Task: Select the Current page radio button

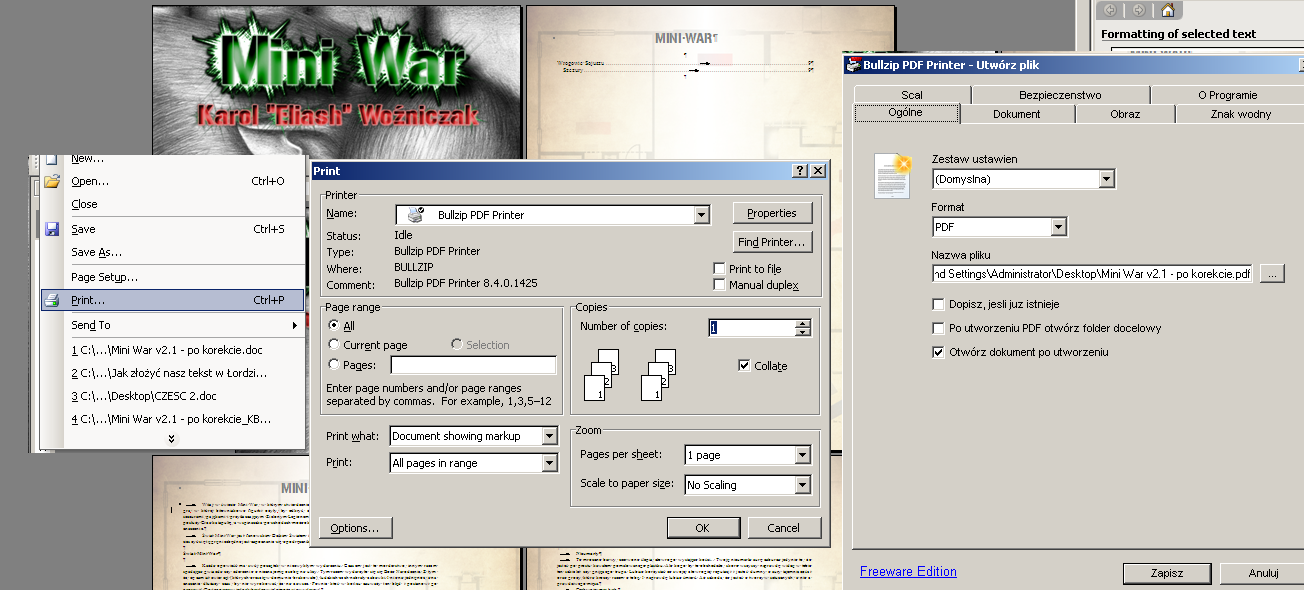Action: 335,345
